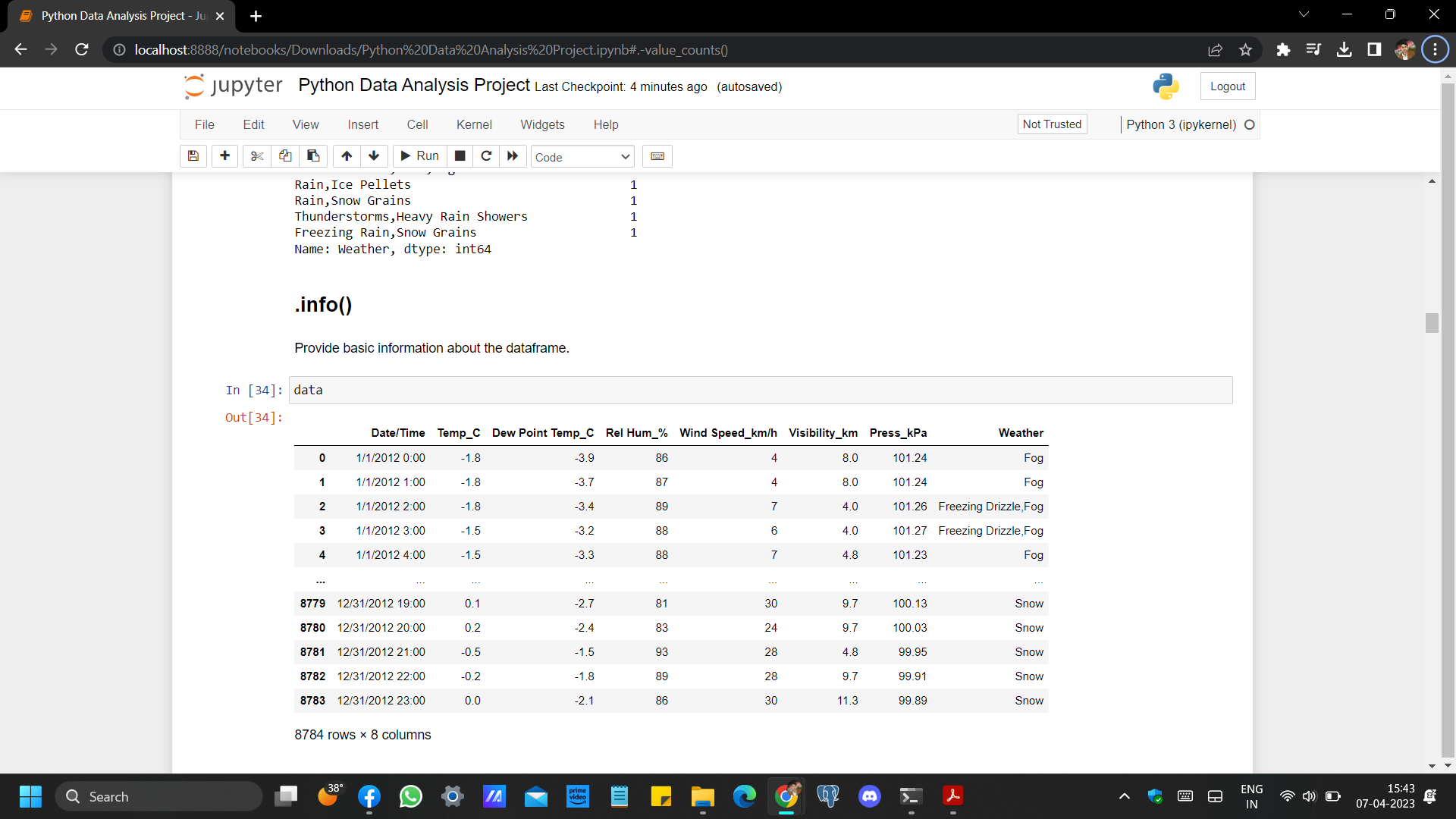This screenshot has width=1456, height=819.
Task: Cut the selected cells with the scissors icon
Action: 257,156
